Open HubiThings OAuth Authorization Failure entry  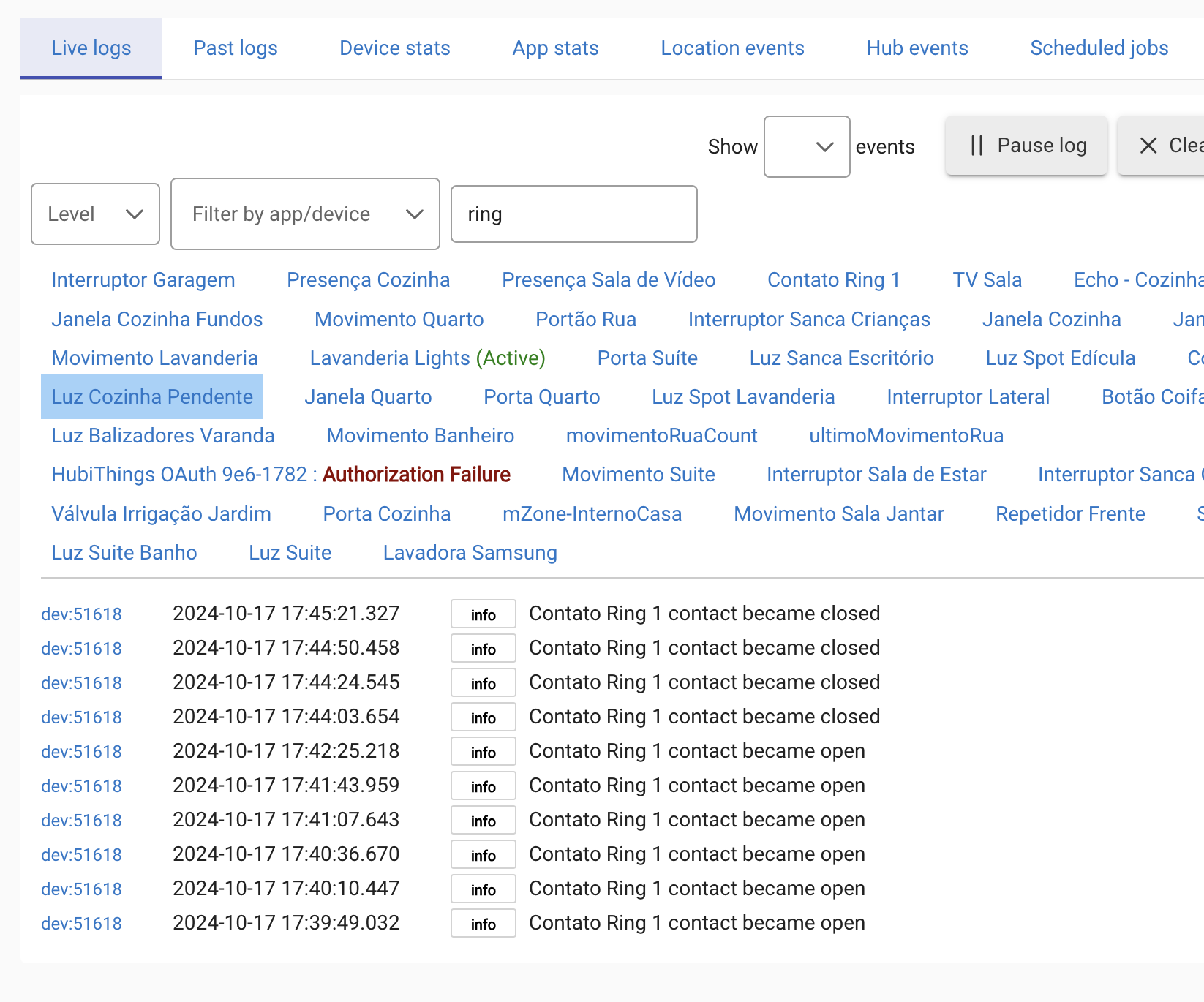[281, 475]
